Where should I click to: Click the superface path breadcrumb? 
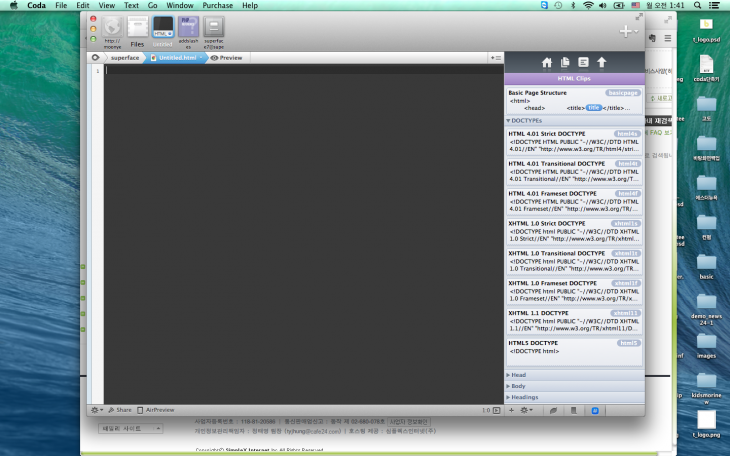125,58
